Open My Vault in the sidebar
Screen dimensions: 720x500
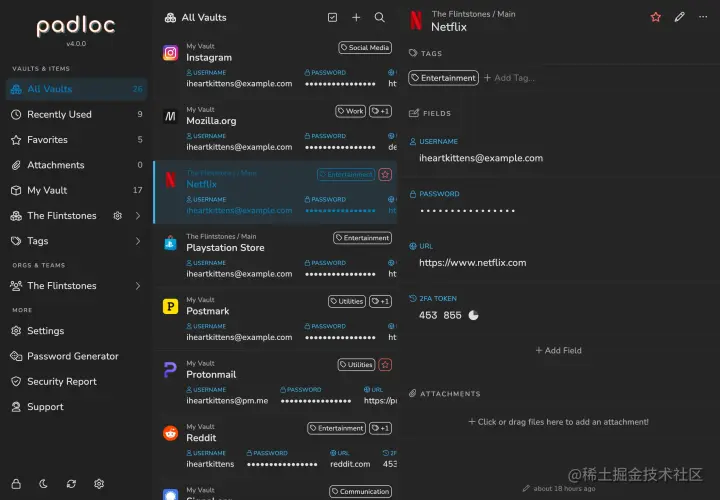pos(76,190)
